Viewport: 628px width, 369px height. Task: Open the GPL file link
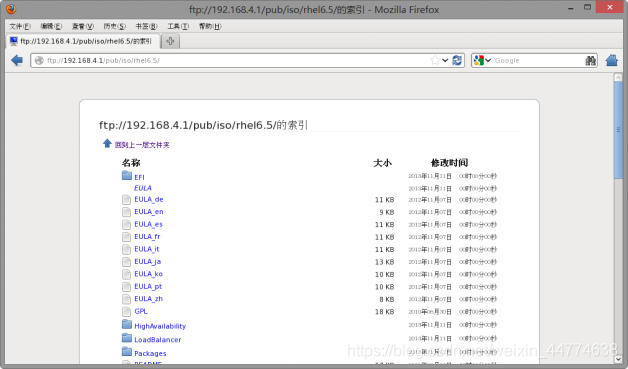click(141, 311)
